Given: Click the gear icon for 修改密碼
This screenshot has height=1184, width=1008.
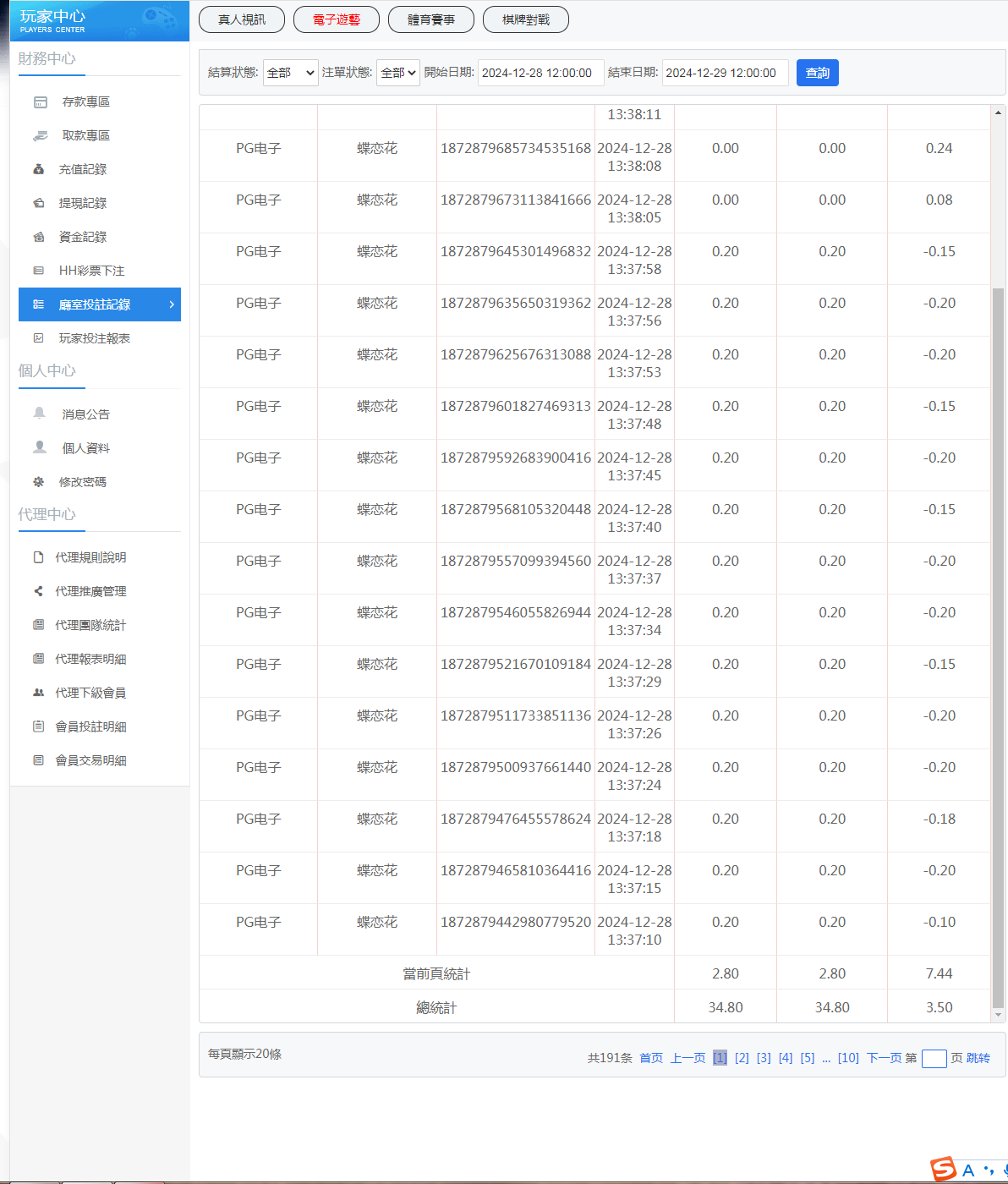Looking at the screenshot, I should pyautogui.click(x=39, y=482).
